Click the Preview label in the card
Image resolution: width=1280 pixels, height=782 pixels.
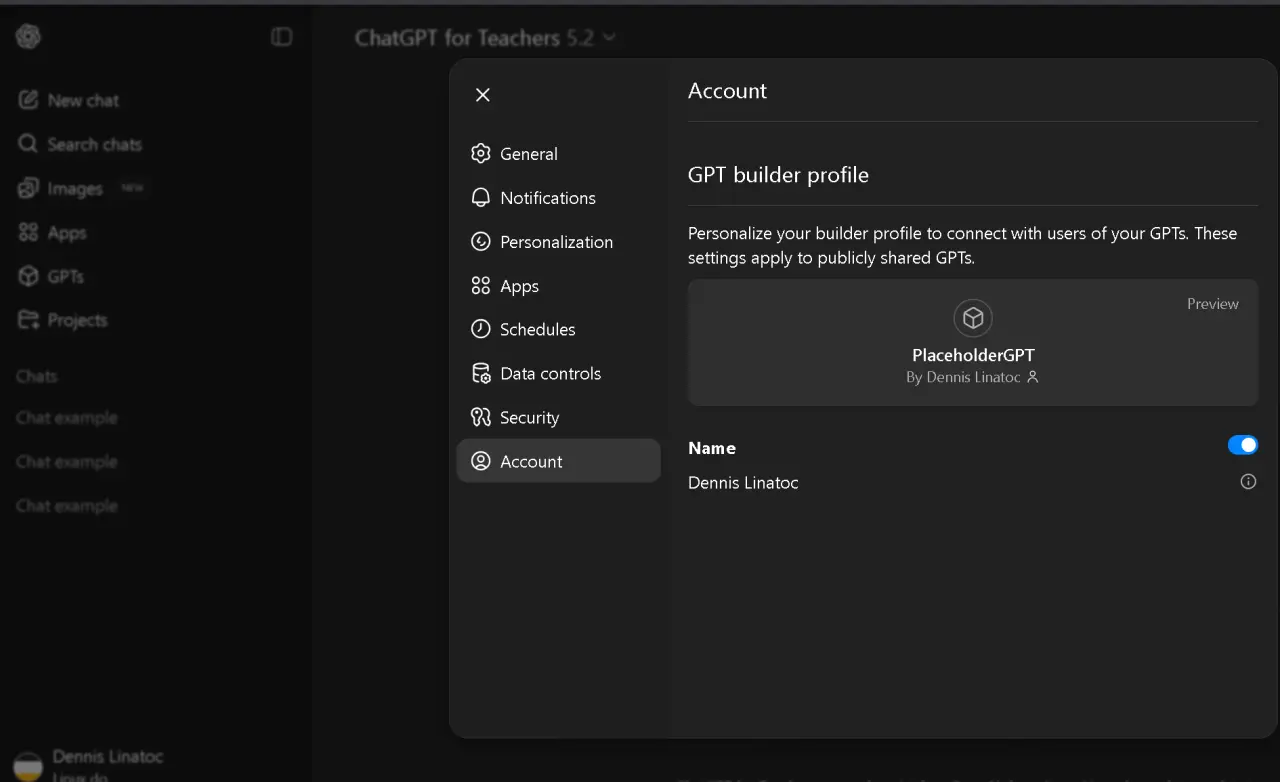[x=1213, y=304]
